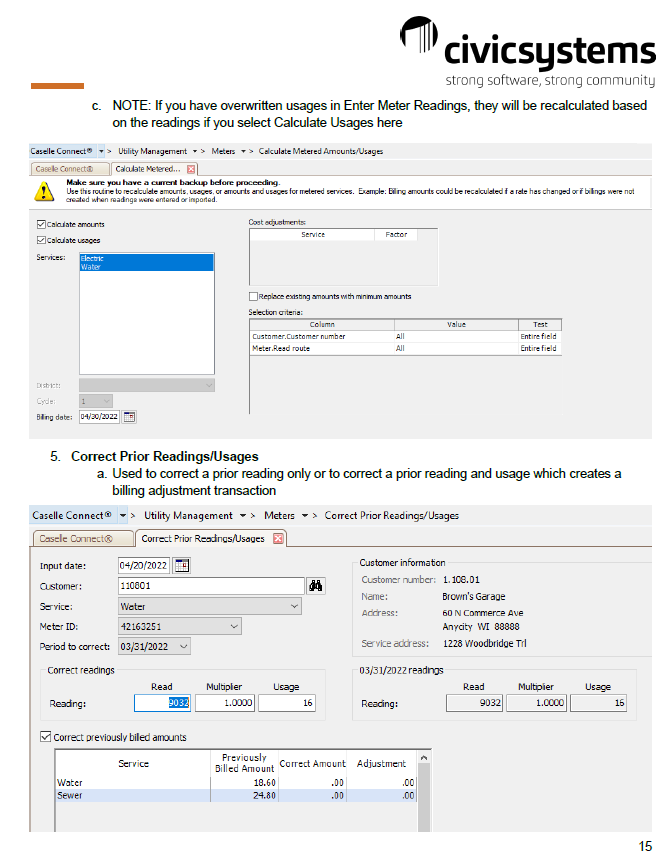
Task: Expand Utility Management arrow in upper breadcrumb
Action: pyautogui.click(x=195, y=151)
